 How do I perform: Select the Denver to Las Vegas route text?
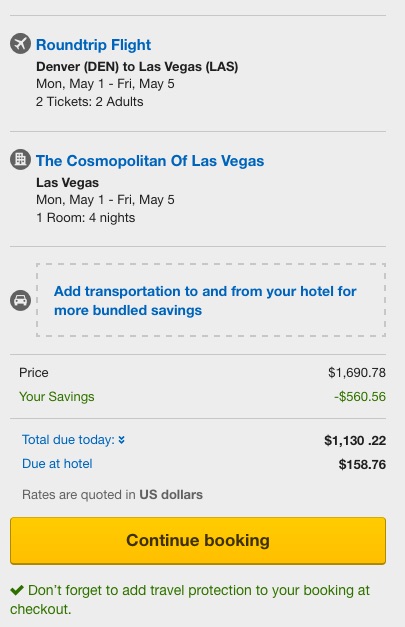pyautogui.click(x=137, y=66)
